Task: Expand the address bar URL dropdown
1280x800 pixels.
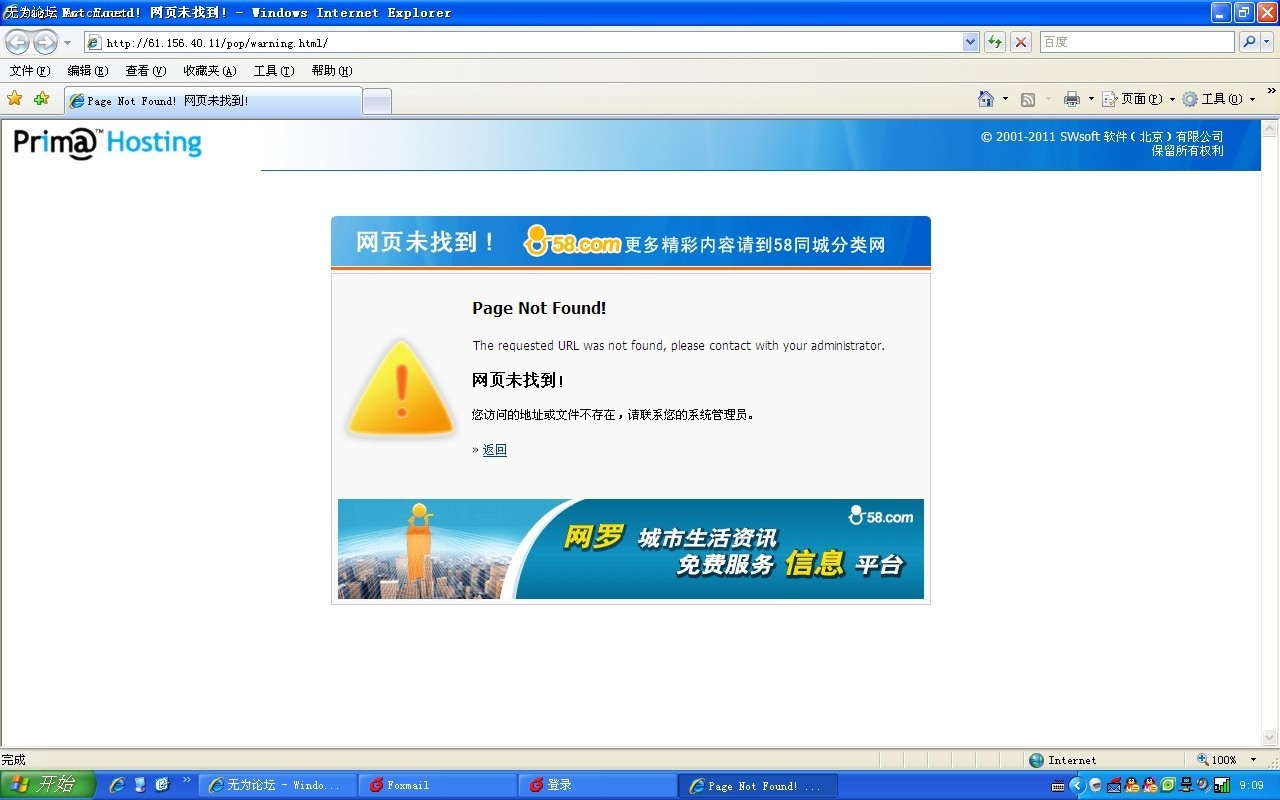Action: (970, 42)
